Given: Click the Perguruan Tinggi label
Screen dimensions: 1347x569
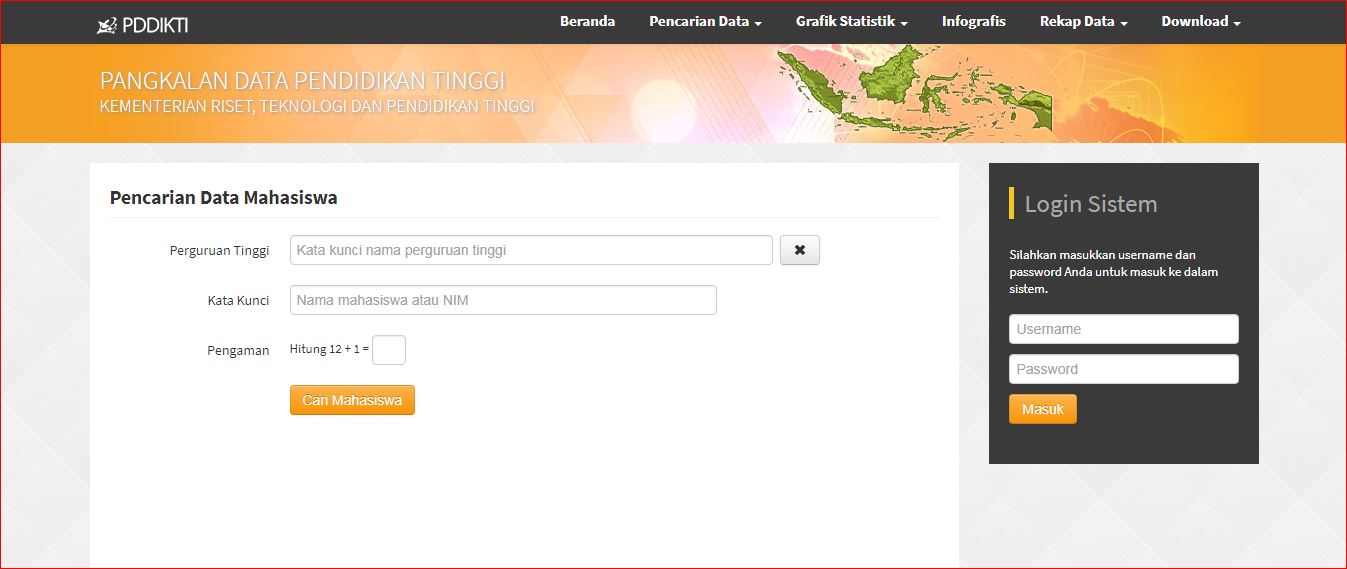Looking at the screenshot, I should click(219, 251).
